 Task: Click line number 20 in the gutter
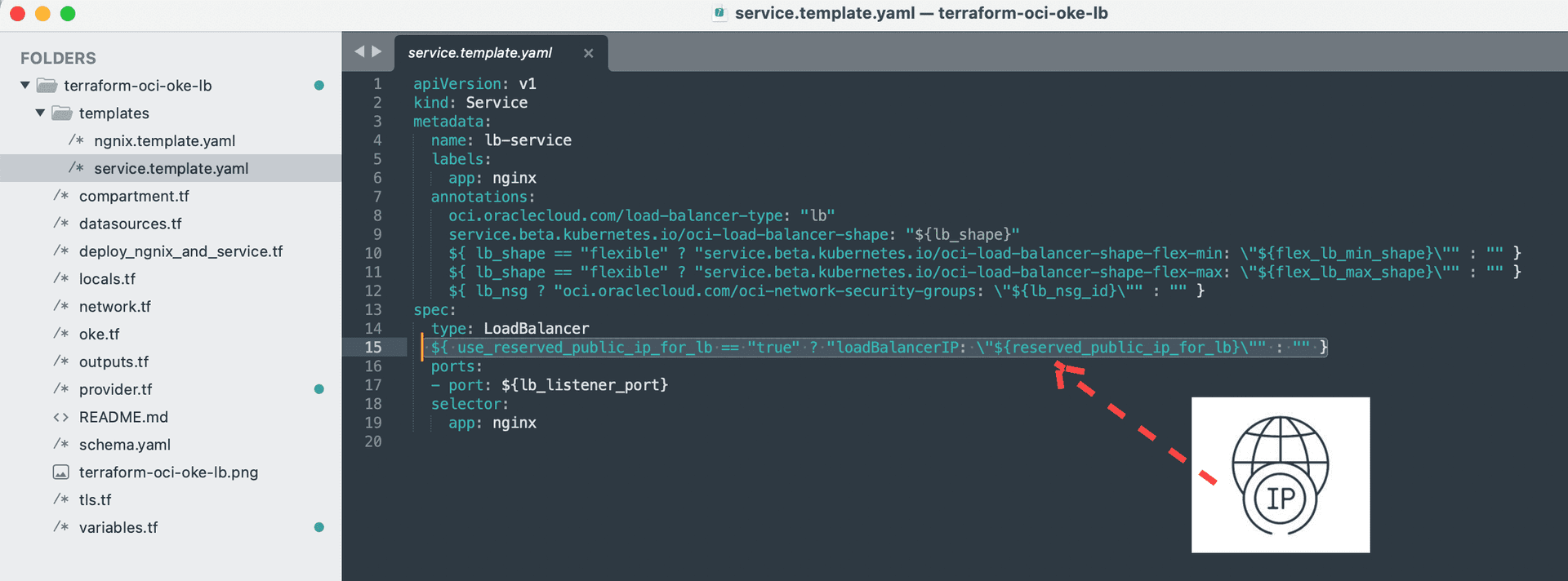[373, 441]
